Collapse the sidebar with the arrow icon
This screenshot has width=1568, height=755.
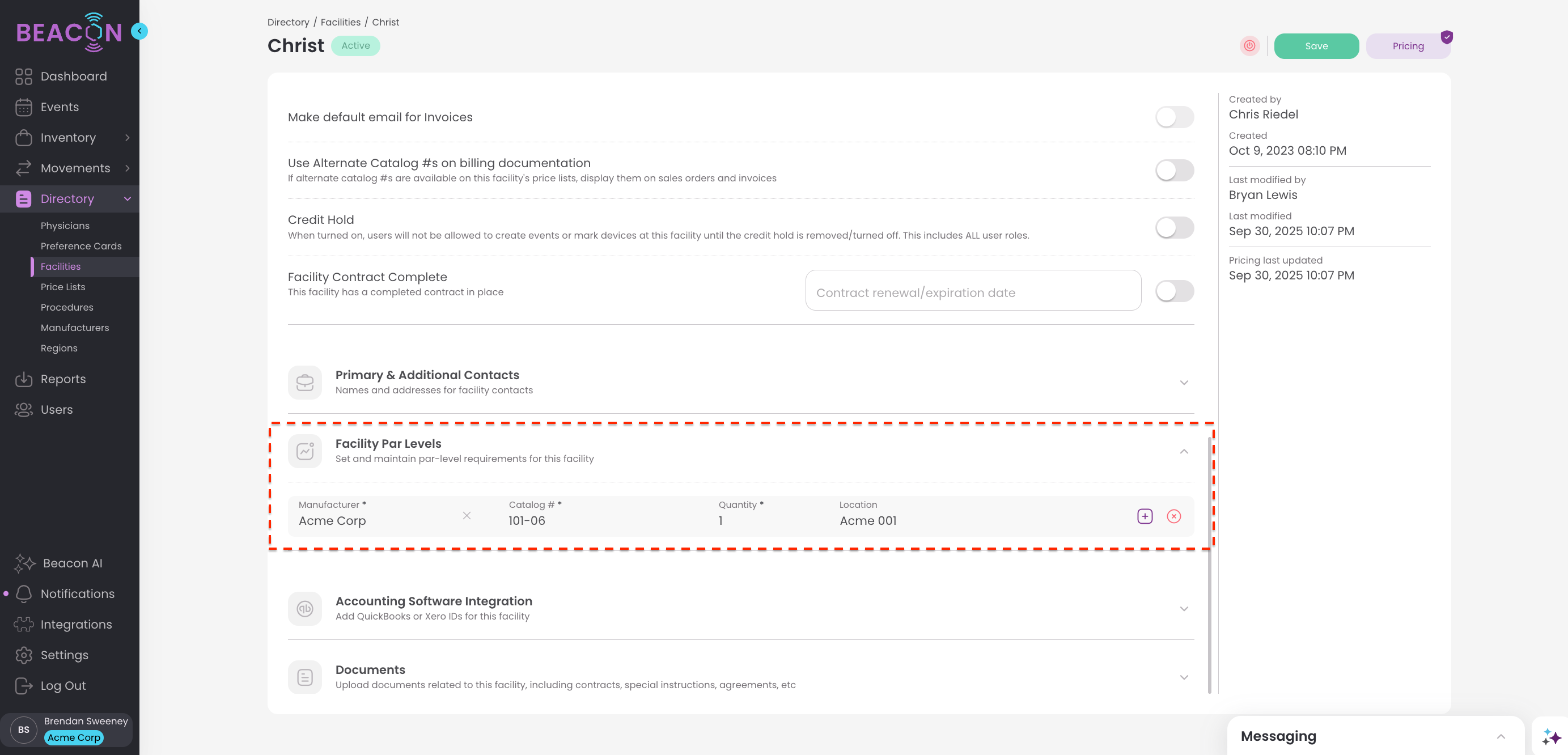(139, 31)
